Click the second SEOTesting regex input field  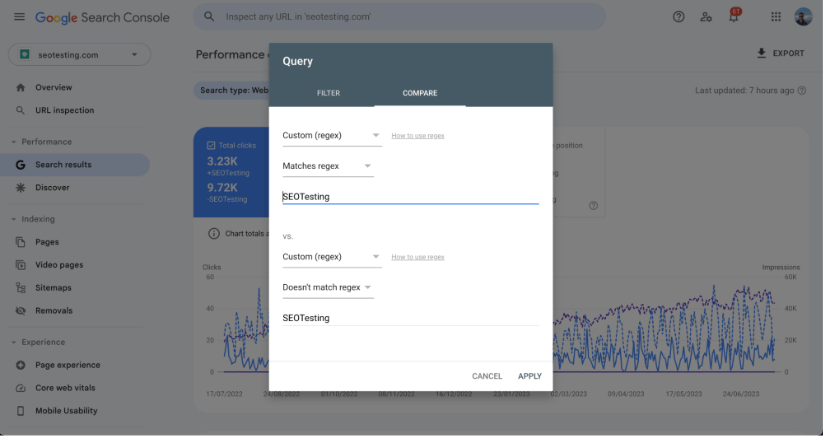410,318
